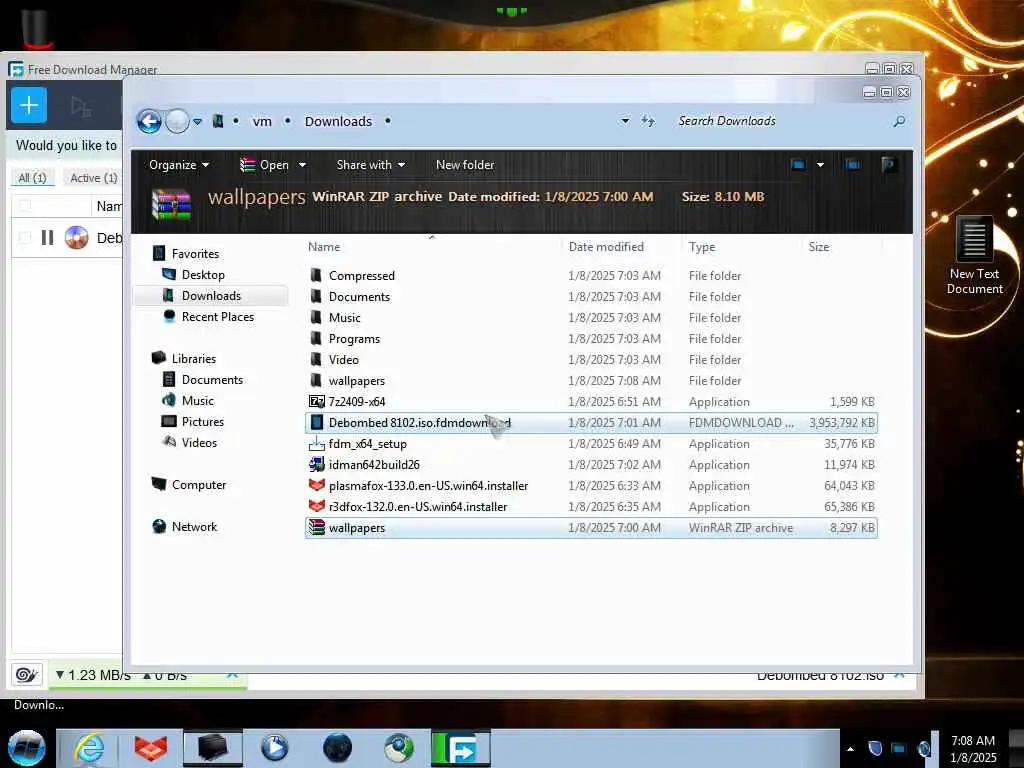The image size is (1024, 768).
Task: Click vm in the address breadcrumb
Action: tap(262, 121)
